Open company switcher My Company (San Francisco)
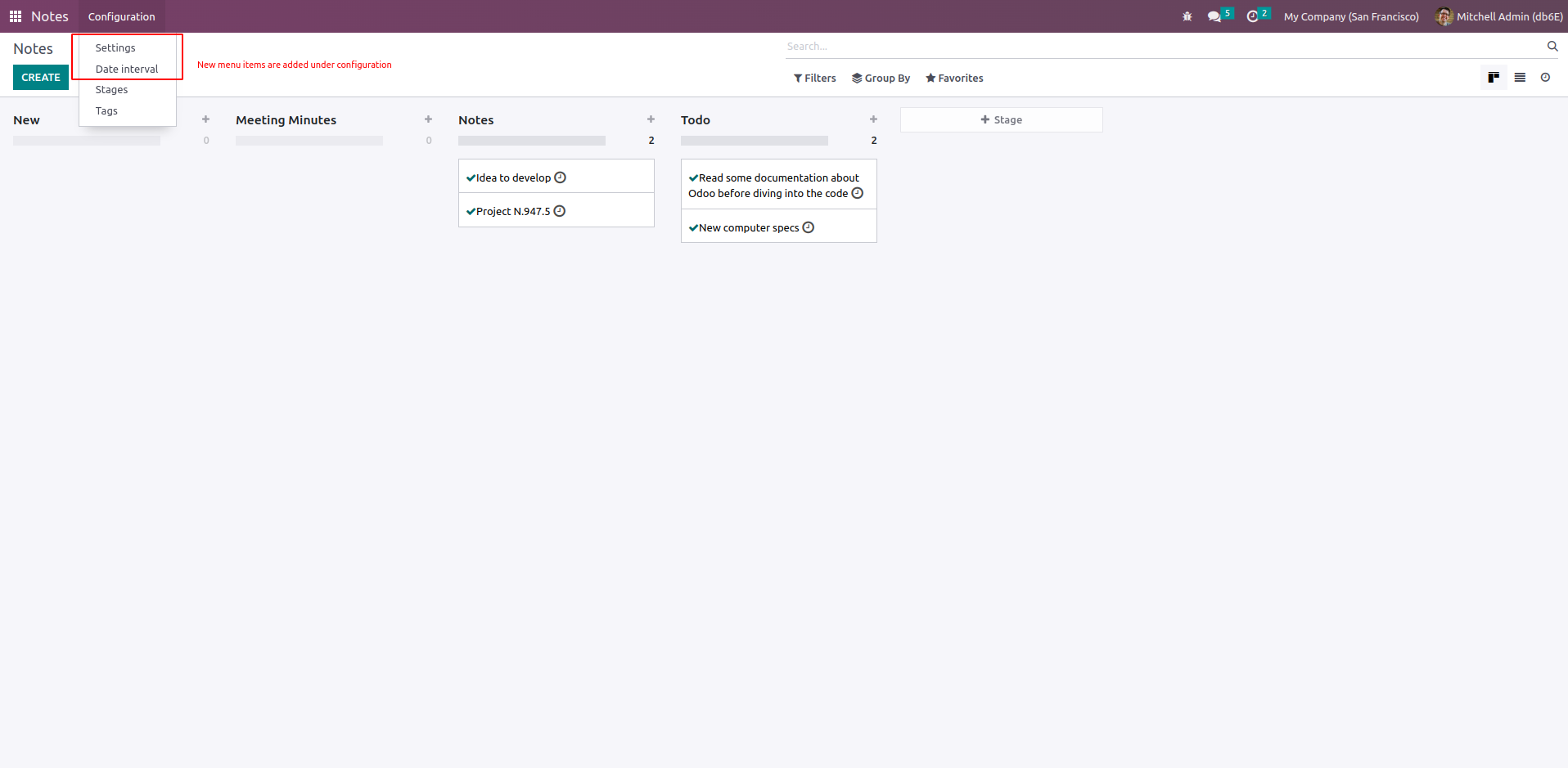This screenshot has height=768, width=1568. (x=1351, y=16)
